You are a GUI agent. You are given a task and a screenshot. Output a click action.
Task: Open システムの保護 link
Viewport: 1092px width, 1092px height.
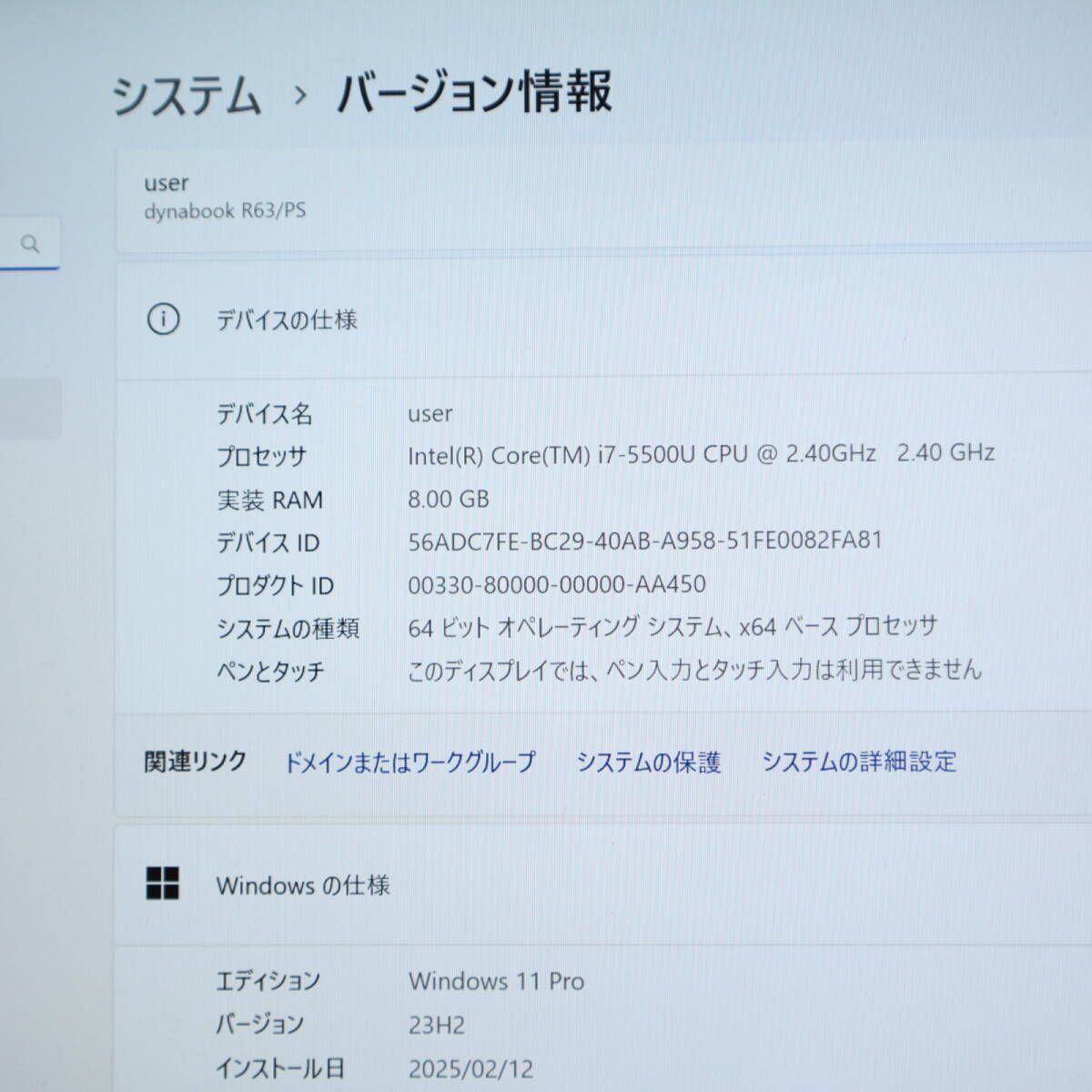(649, 762)
